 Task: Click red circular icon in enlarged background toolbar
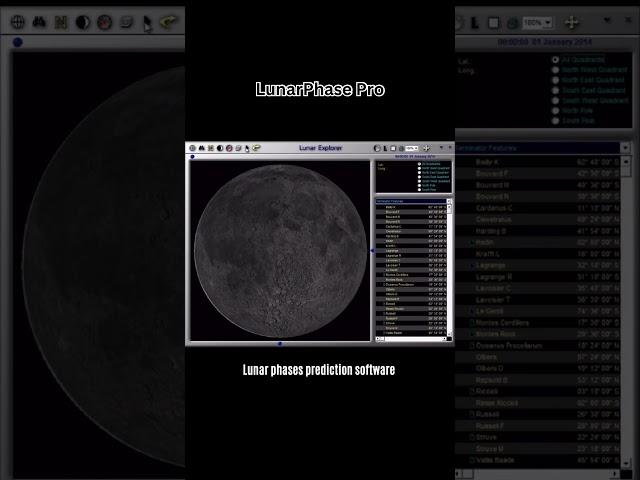click(104, 22)
